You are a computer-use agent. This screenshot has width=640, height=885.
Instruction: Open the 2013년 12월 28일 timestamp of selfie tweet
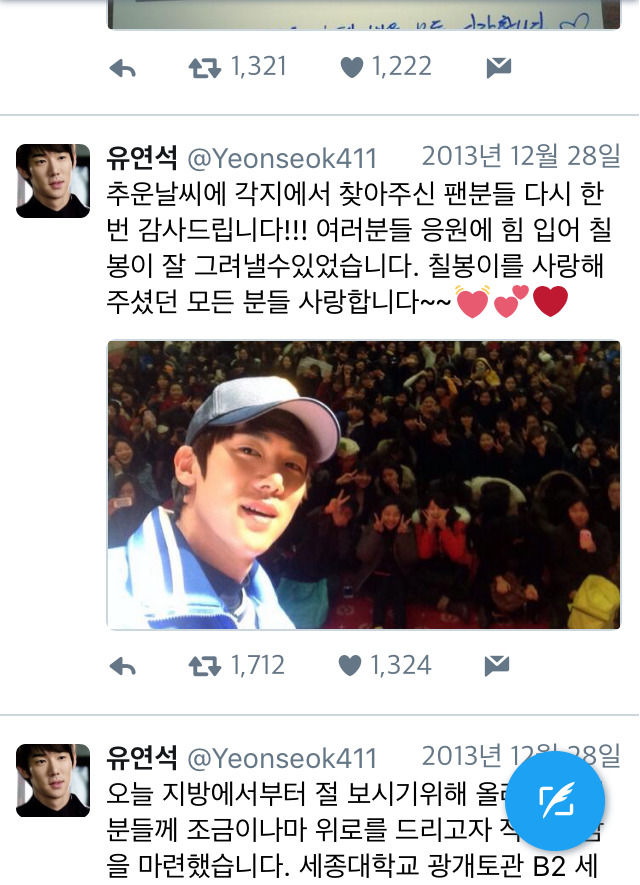click(521, 156)
